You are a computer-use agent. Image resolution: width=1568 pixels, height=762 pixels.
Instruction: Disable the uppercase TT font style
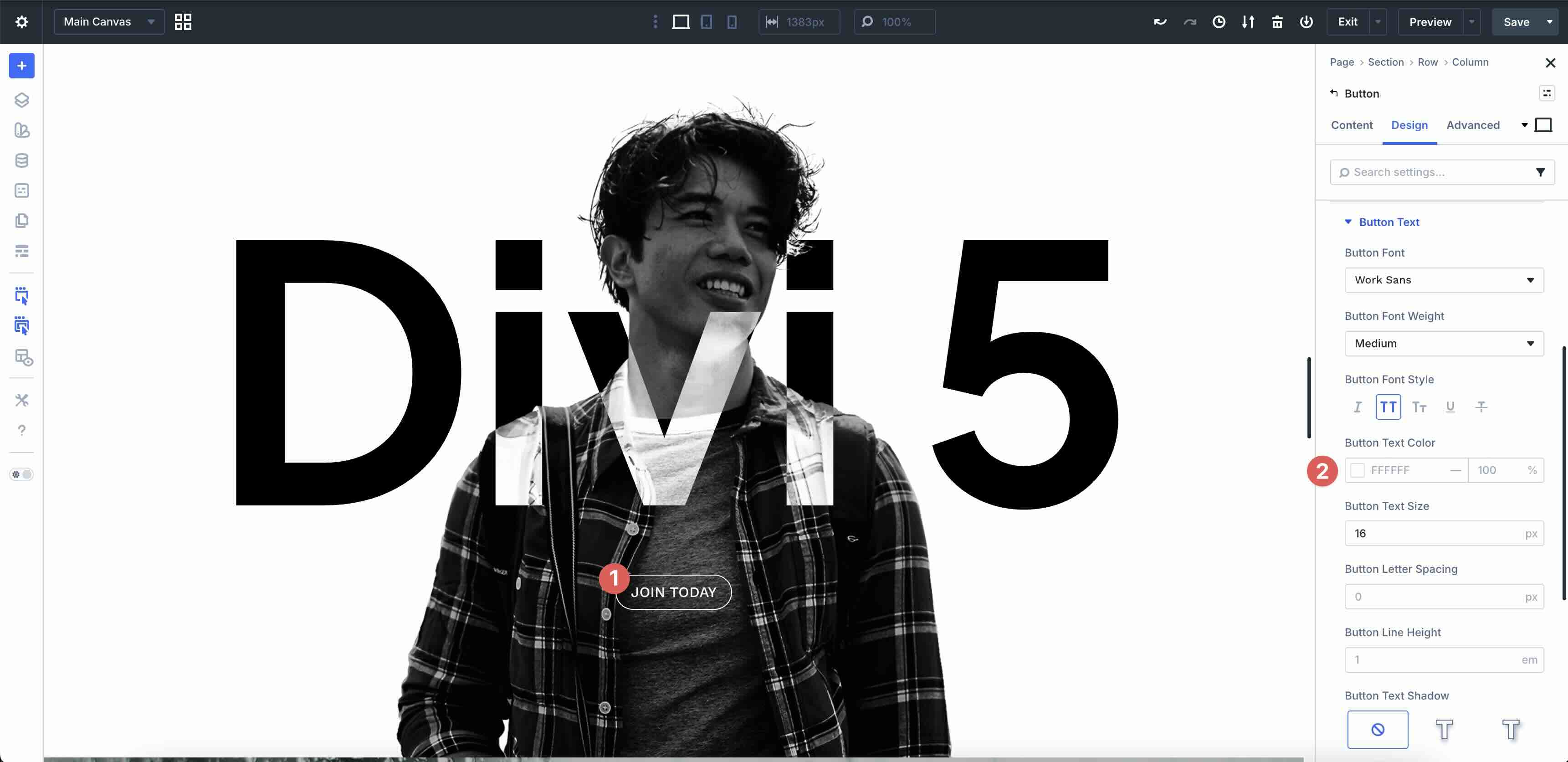tap(1389, 407)
